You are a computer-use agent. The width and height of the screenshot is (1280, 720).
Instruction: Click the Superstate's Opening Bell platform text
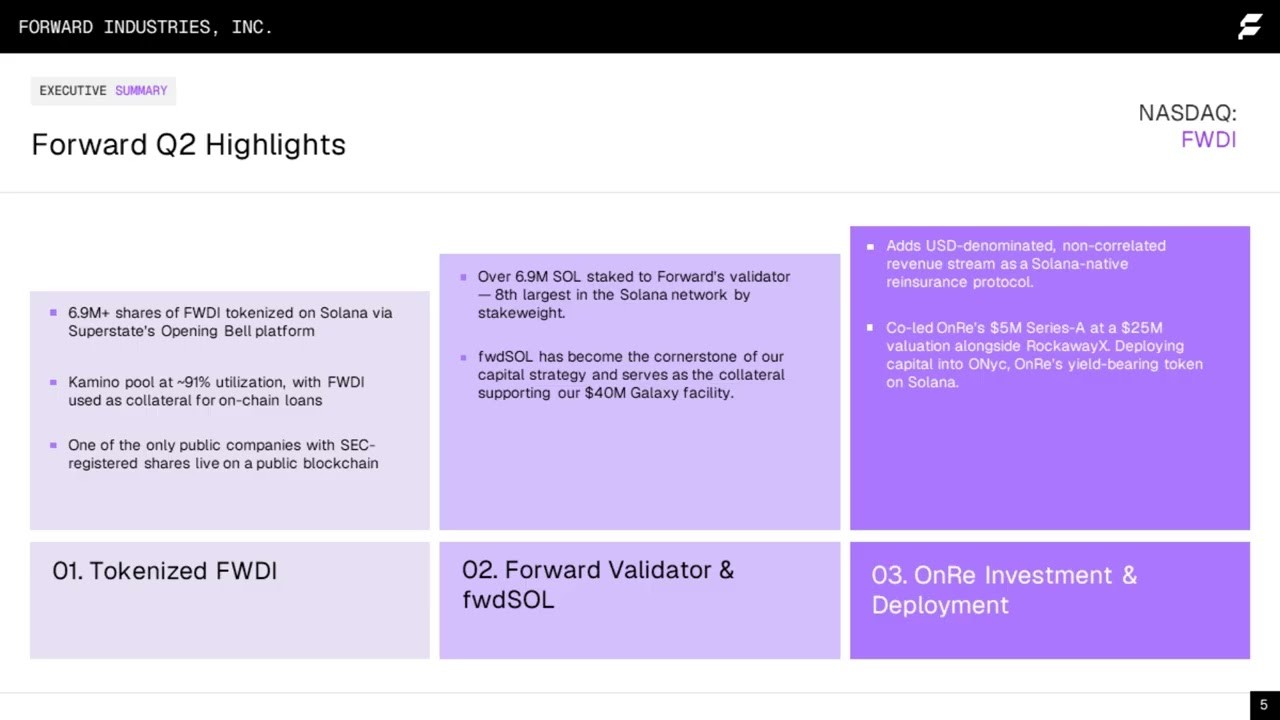point(191,331)
